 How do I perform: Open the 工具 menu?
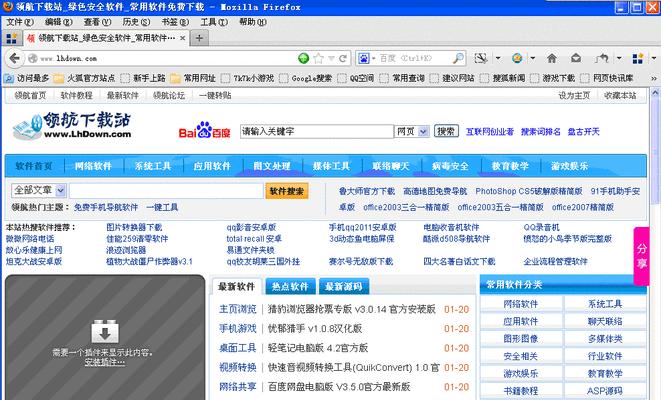214,22
